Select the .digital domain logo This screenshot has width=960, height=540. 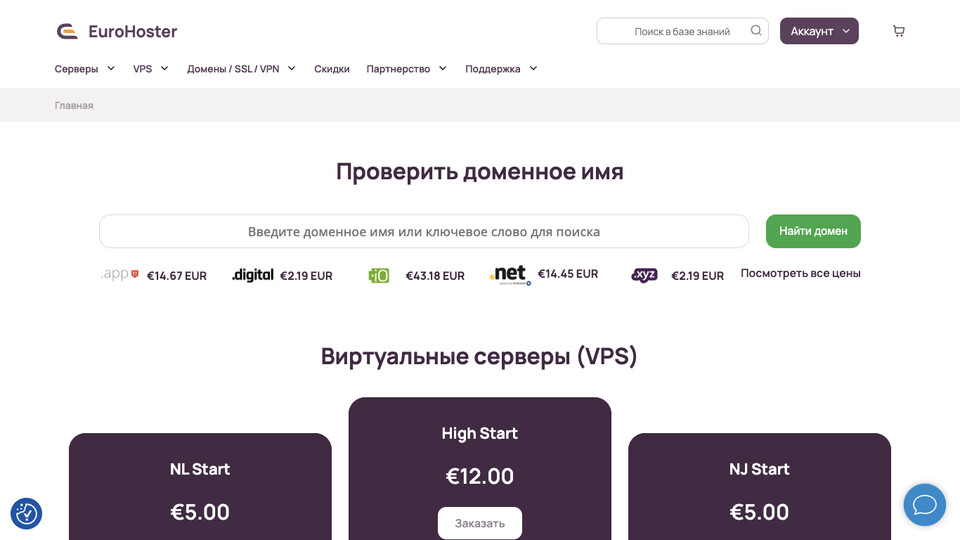(253, 275)
